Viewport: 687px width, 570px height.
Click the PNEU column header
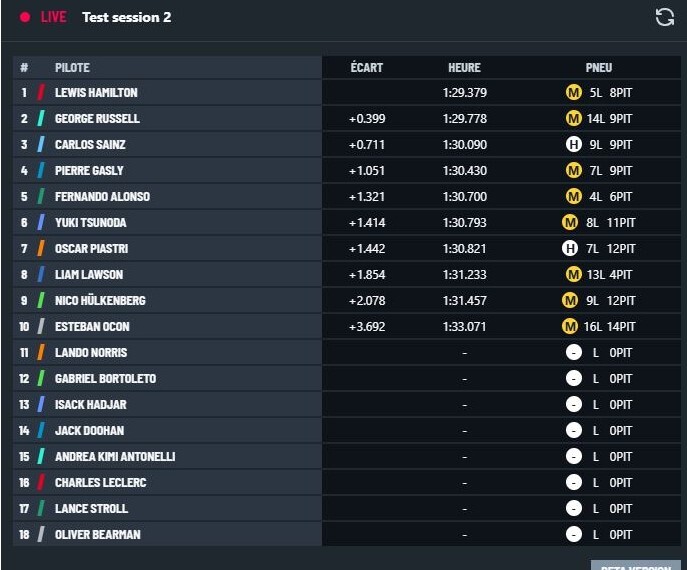coord(598,67)
